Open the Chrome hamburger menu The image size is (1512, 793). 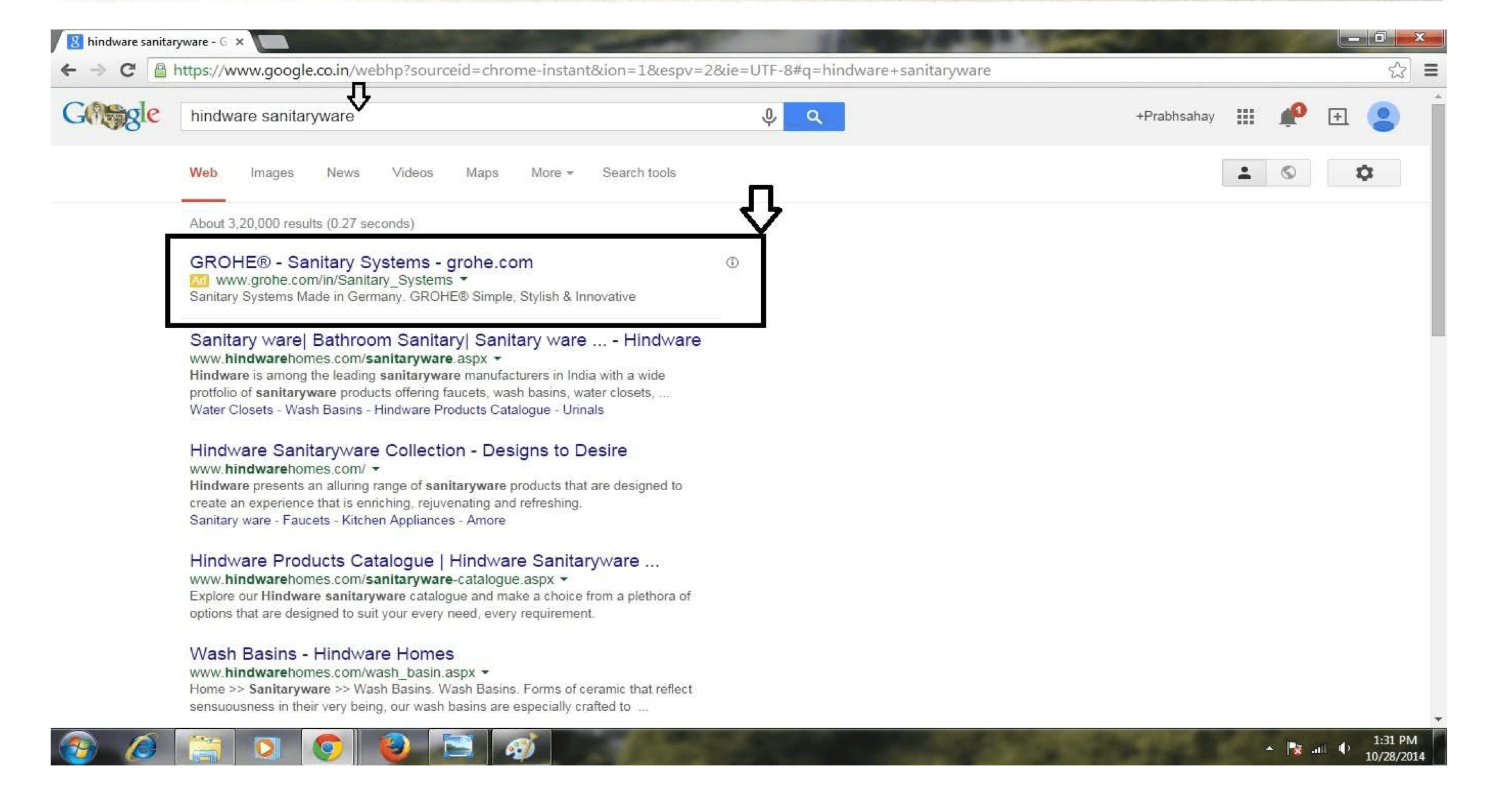[x=1431, y=70]
